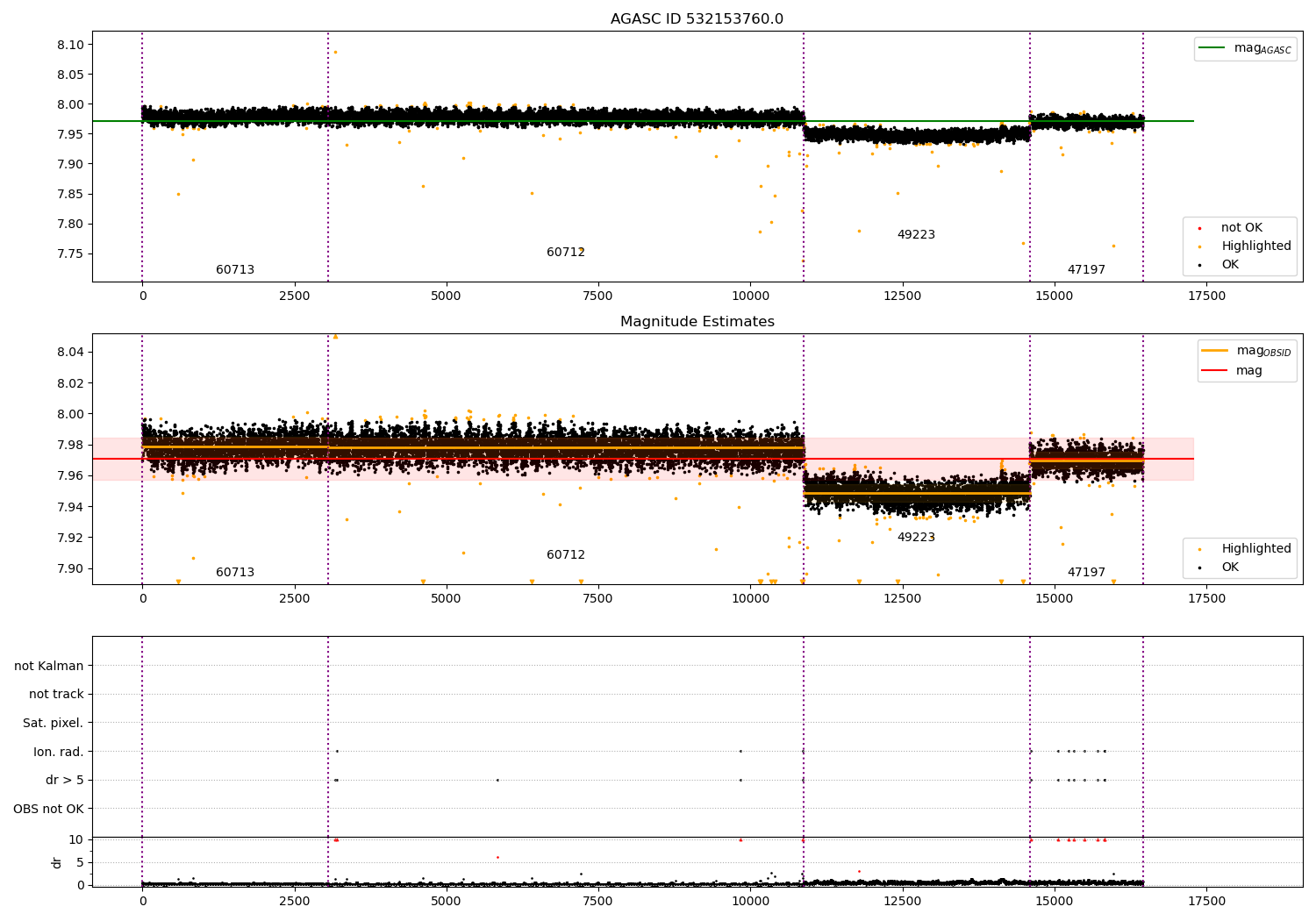Click the 7.94 y-axis tick label
The image size is (1316, 921).
70,507
